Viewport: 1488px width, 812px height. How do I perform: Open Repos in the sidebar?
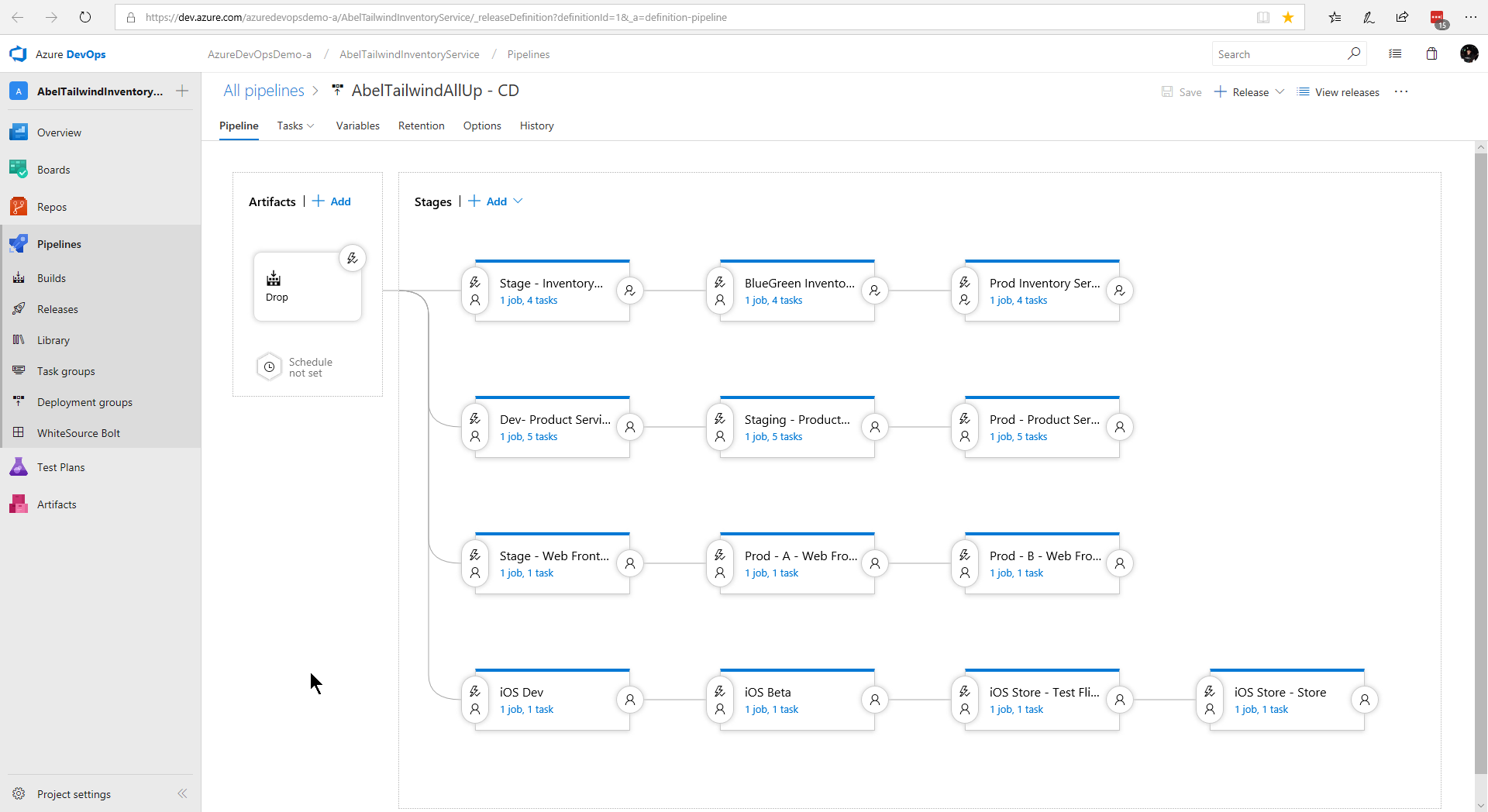coord(52,207)
